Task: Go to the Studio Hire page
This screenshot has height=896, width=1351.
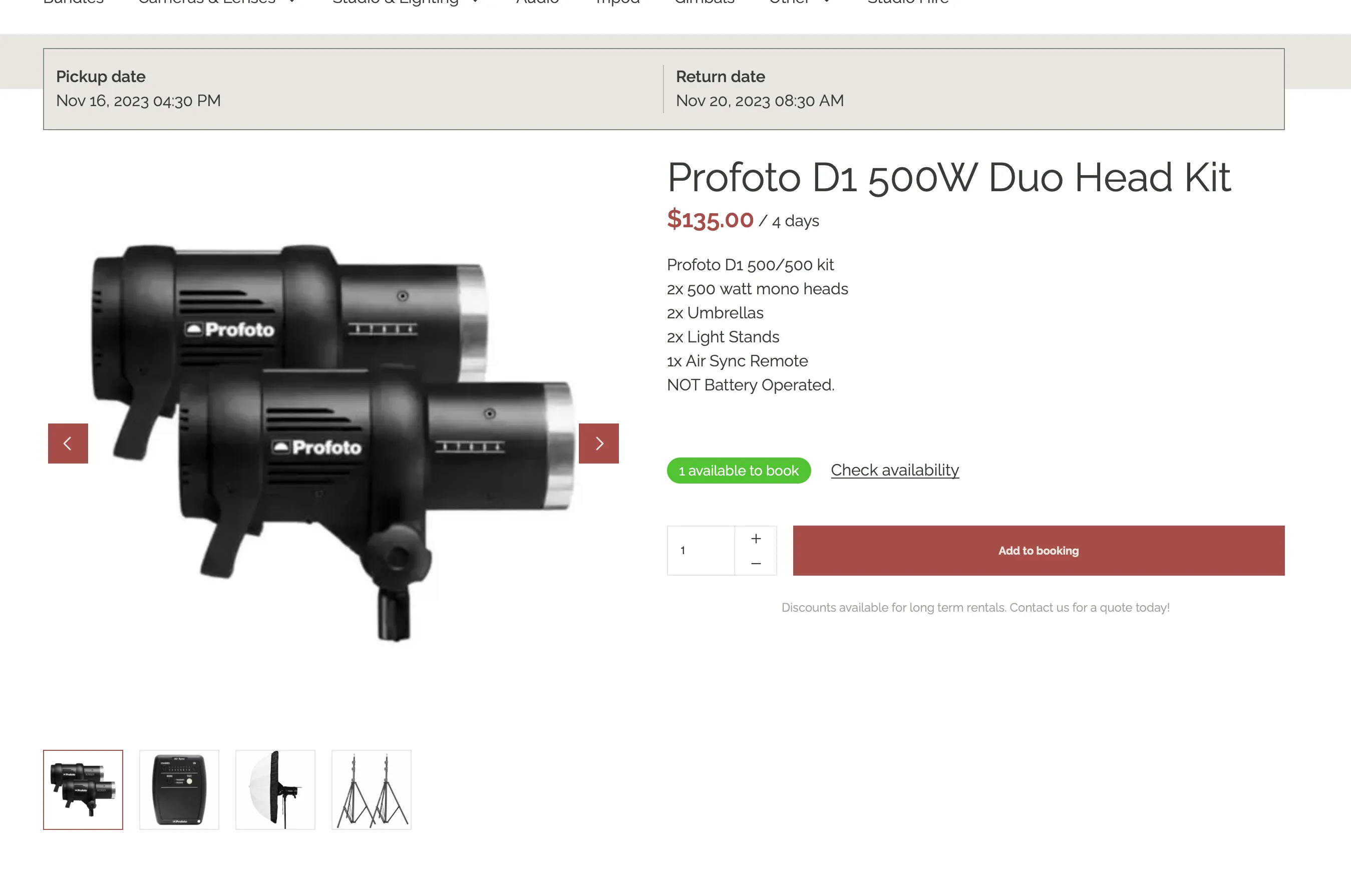Action: click(907, 2)
